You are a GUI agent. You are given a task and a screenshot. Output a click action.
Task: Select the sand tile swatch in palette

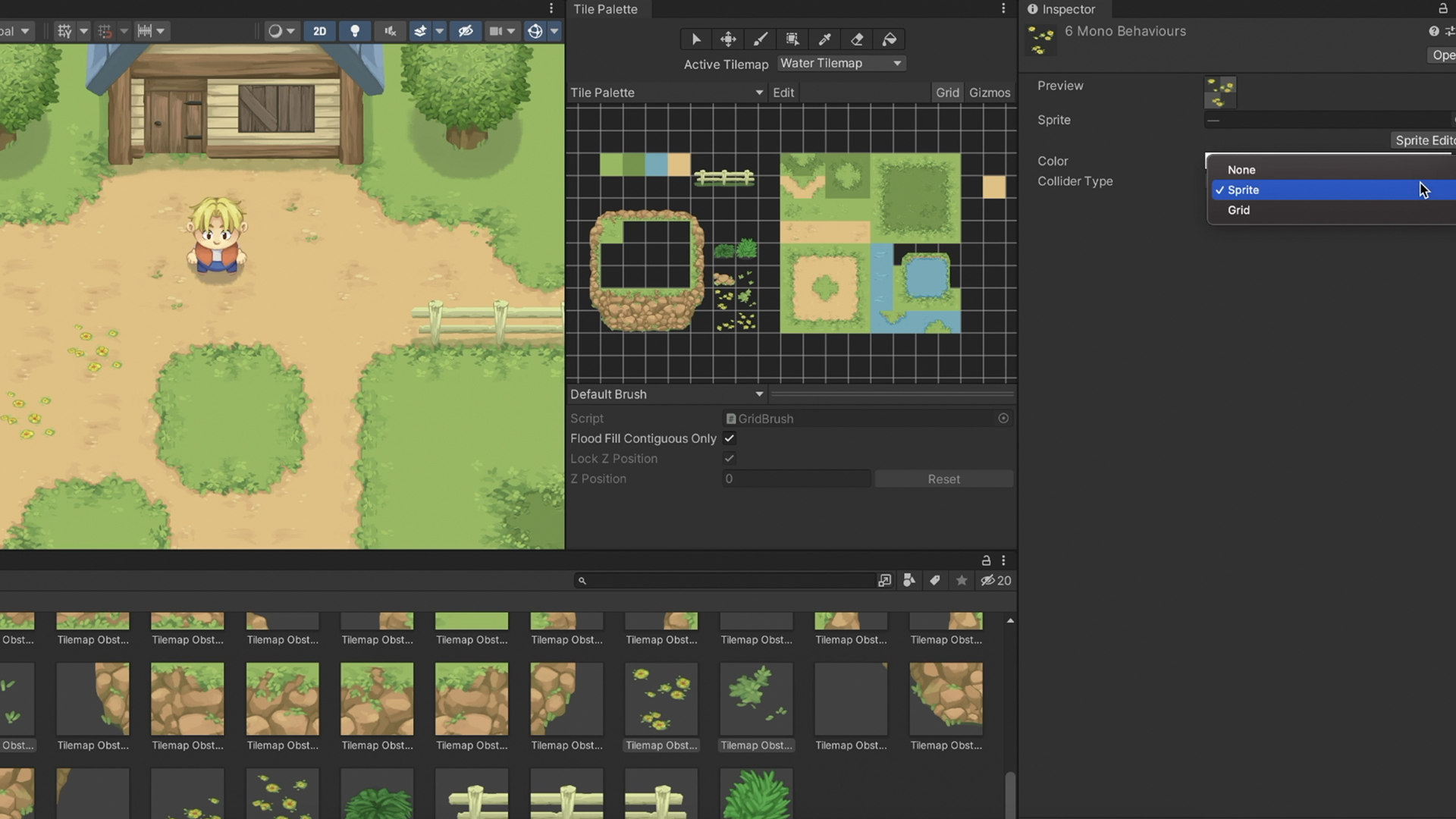(679, 165)
